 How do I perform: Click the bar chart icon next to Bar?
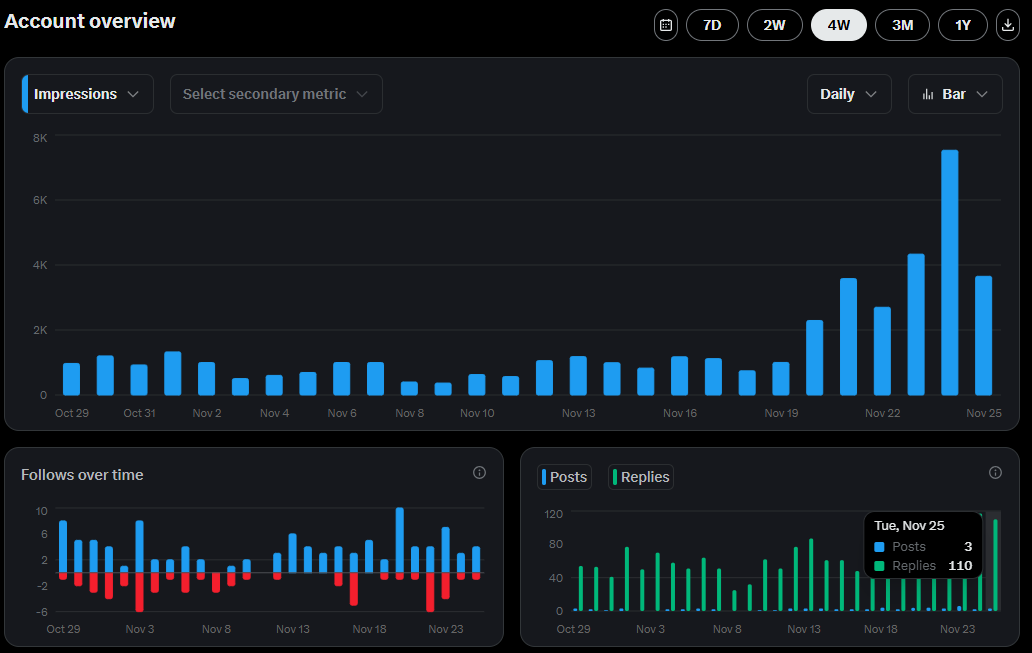(928, 94)
